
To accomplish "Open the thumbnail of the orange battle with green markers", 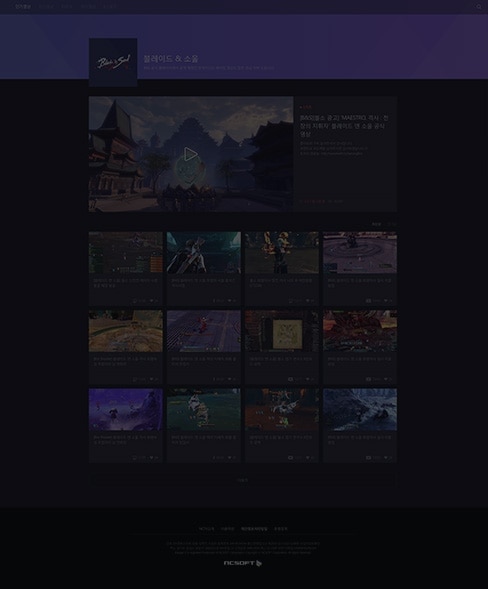I will click(282, 409).
